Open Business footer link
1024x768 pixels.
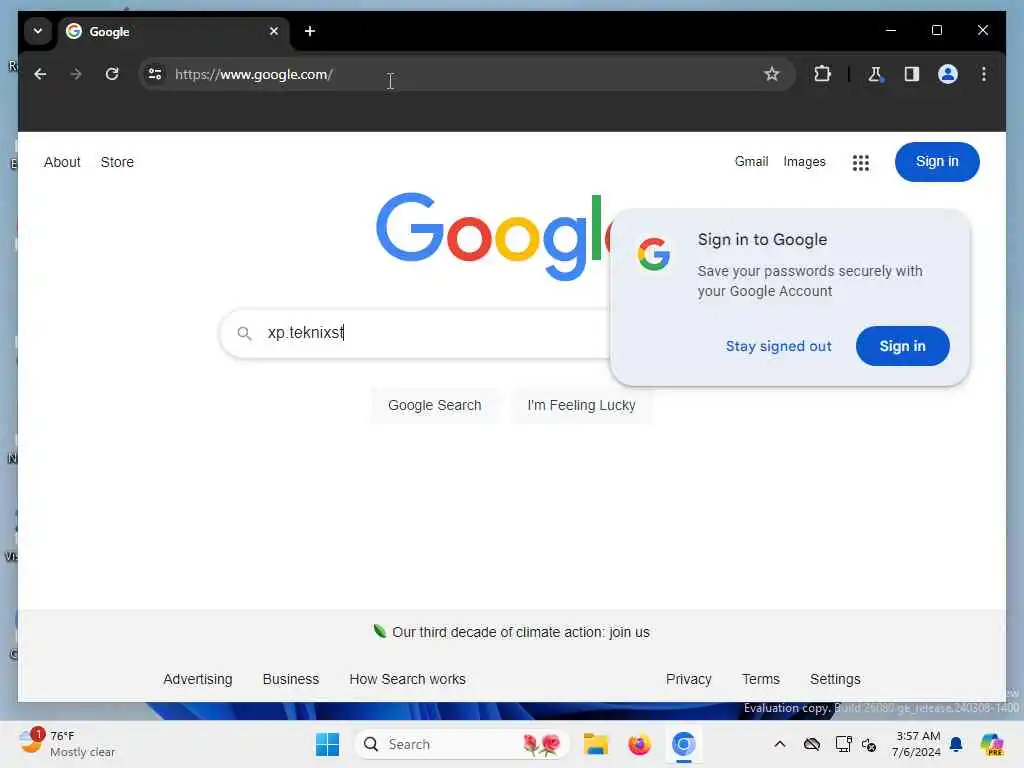(290, 679)
